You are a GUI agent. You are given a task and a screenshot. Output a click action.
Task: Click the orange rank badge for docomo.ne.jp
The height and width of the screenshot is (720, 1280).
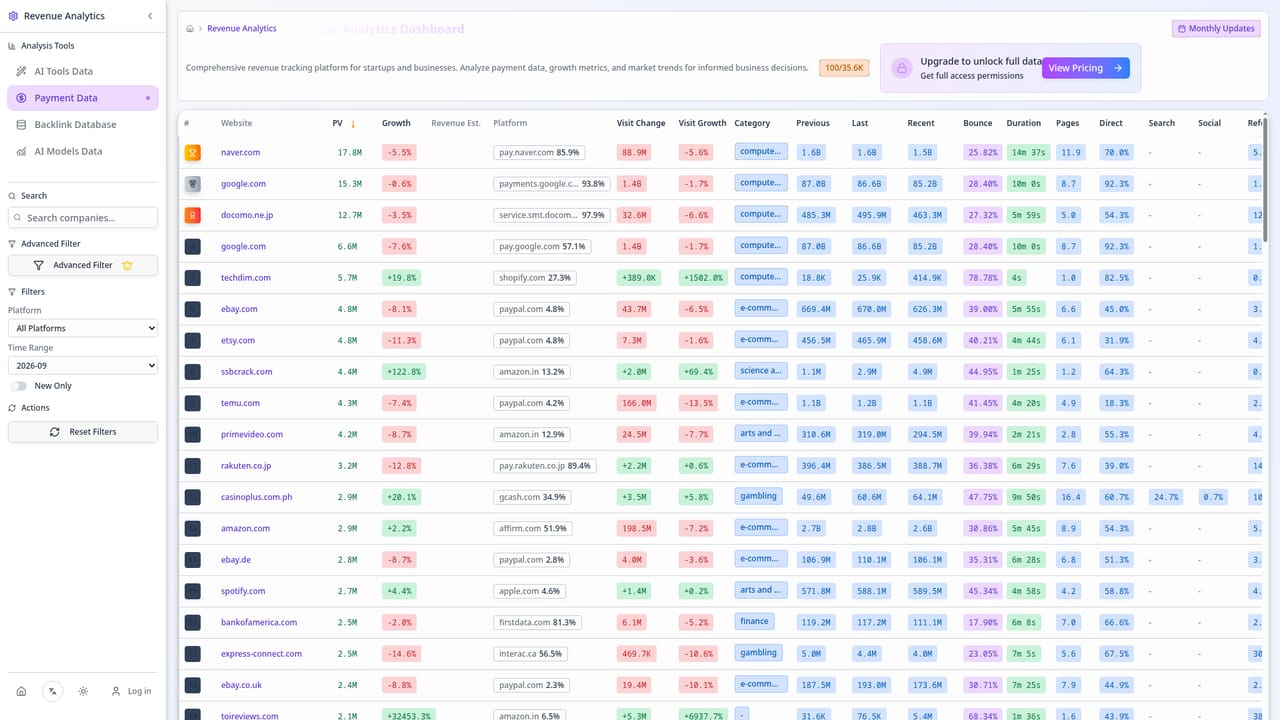click(x=193, y=215)
